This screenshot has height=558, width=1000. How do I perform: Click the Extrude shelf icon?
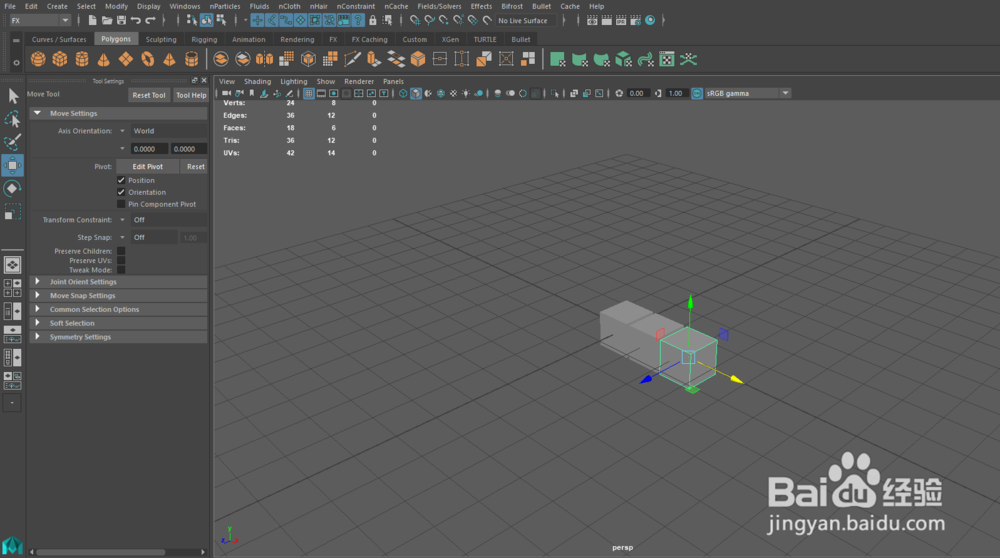pos(374,59)
